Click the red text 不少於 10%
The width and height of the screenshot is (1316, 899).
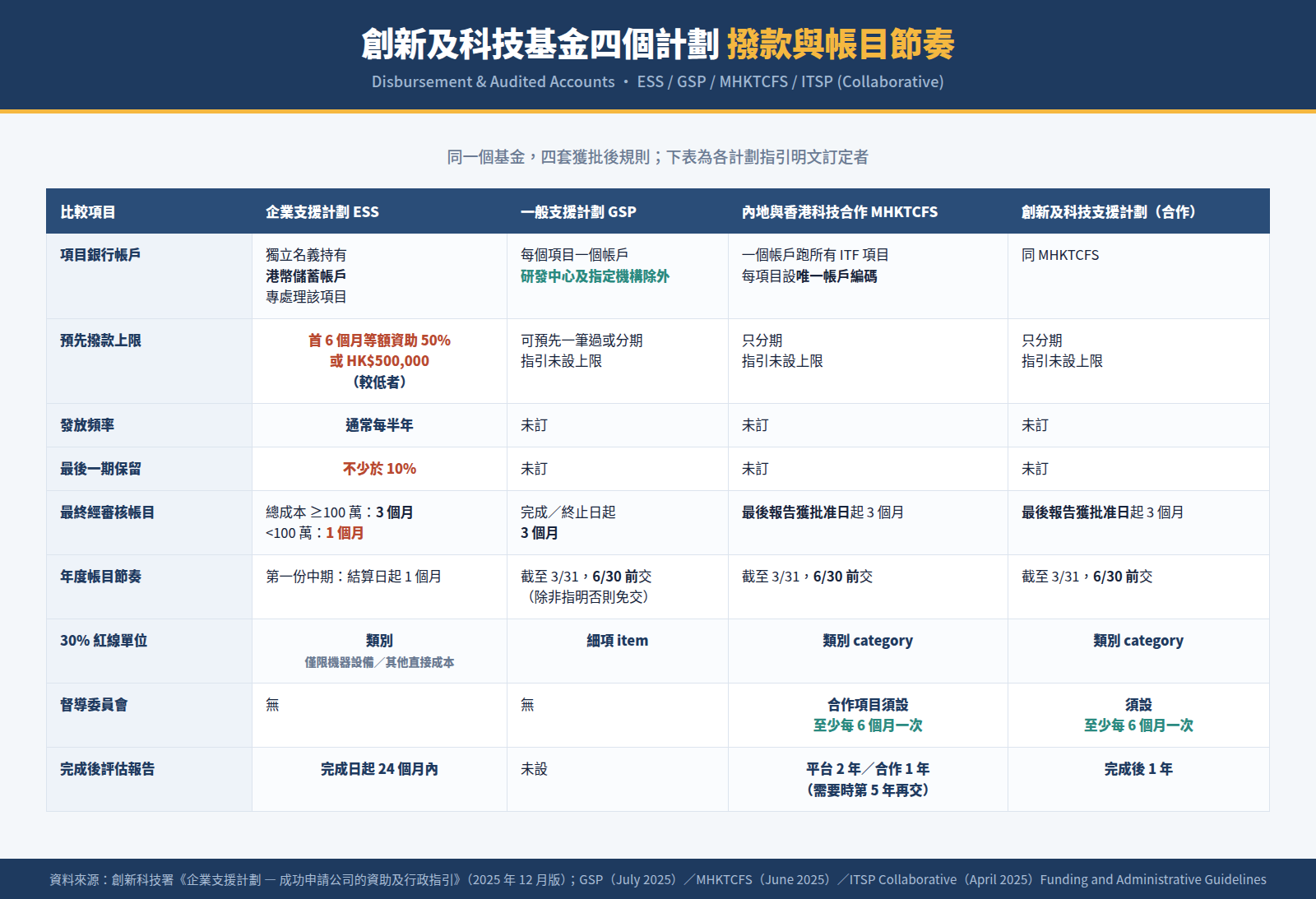379,469
